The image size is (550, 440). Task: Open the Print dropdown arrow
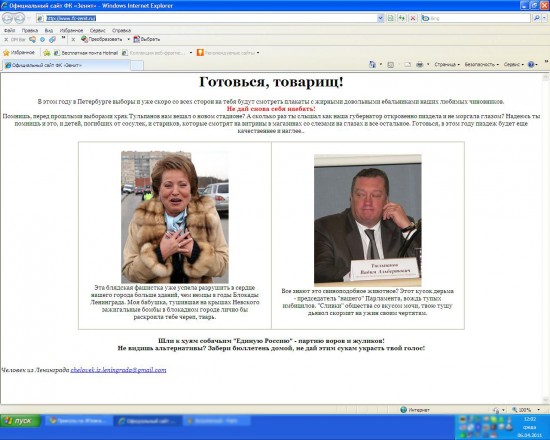pos(428,65)
